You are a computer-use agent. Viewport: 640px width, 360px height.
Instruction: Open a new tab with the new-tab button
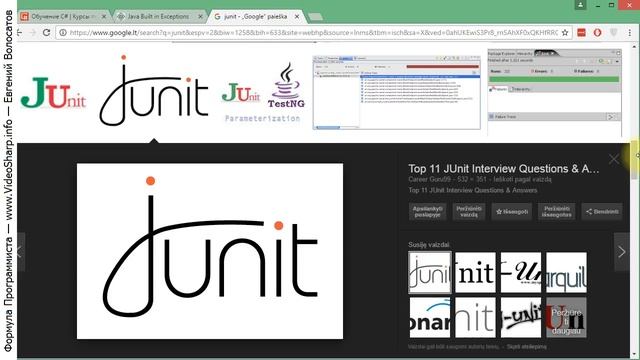point(315,17)
